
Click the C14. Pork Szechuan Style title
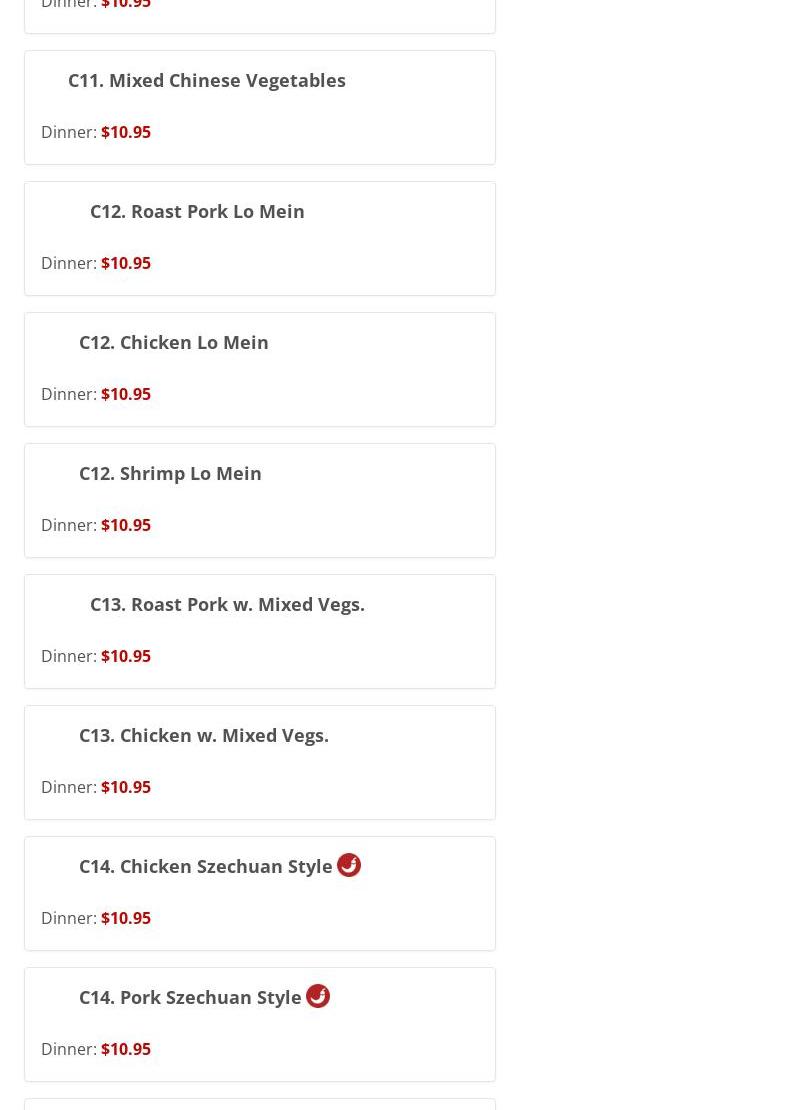point(190,997)
